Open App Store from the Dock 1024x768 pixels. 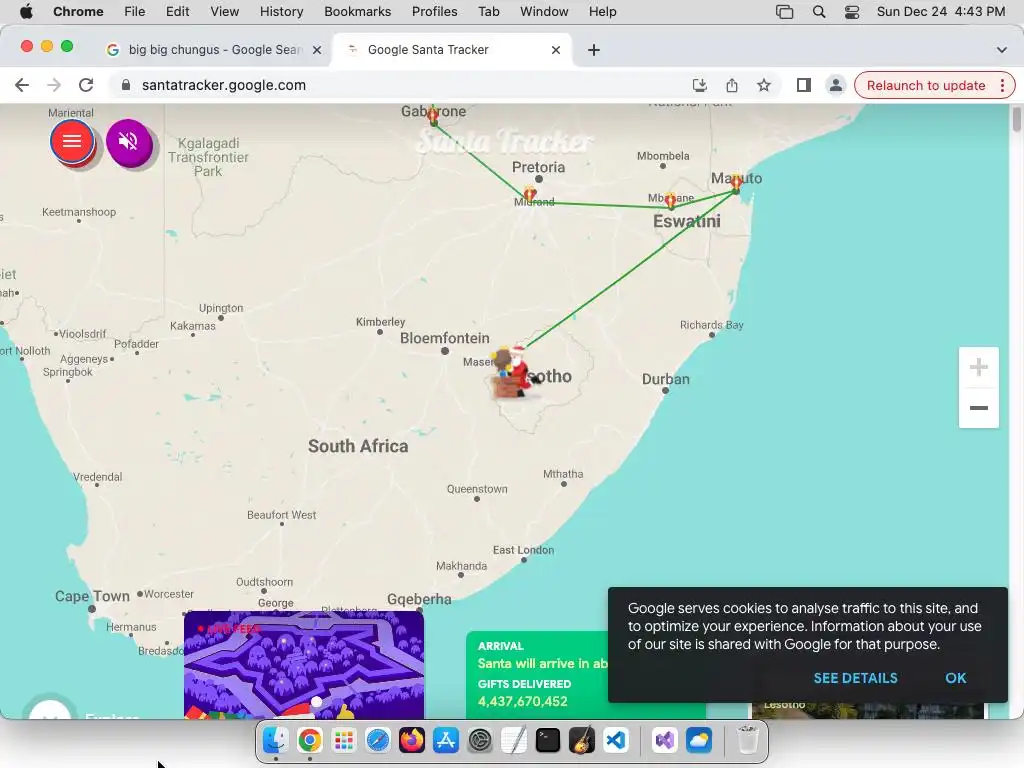click(x=445, y=740)
